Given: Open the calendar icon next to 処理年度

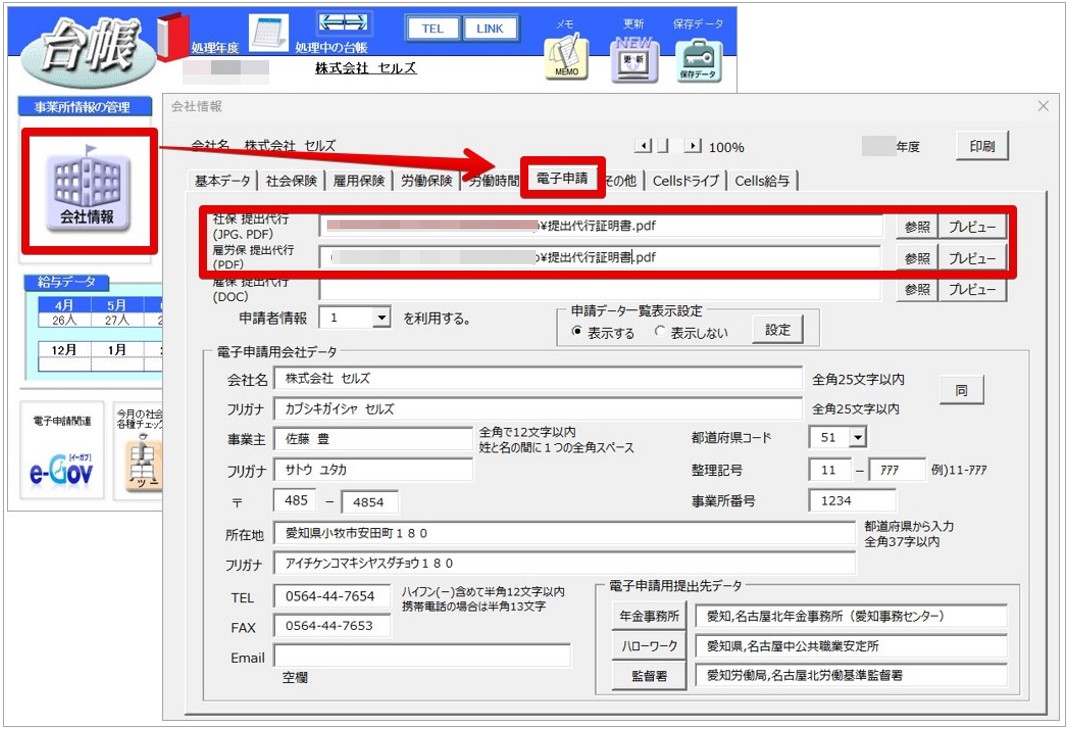Looking at the screenshot, I should pos(269,31).
